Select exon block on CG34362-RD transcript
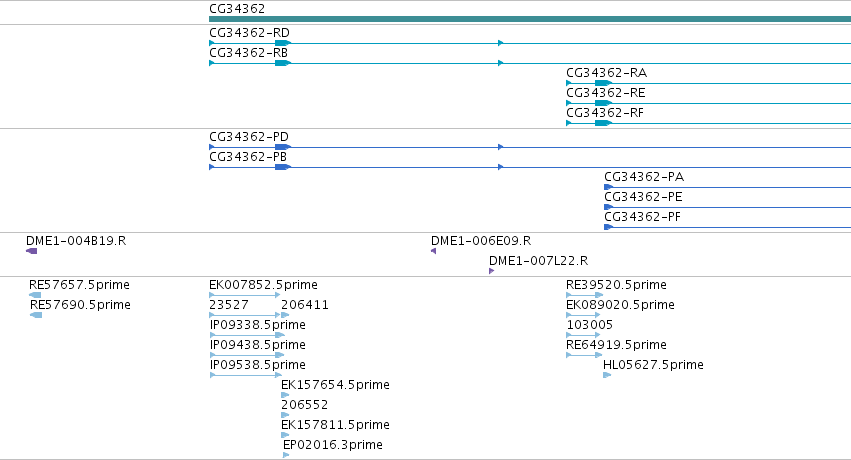 [283, 43]
